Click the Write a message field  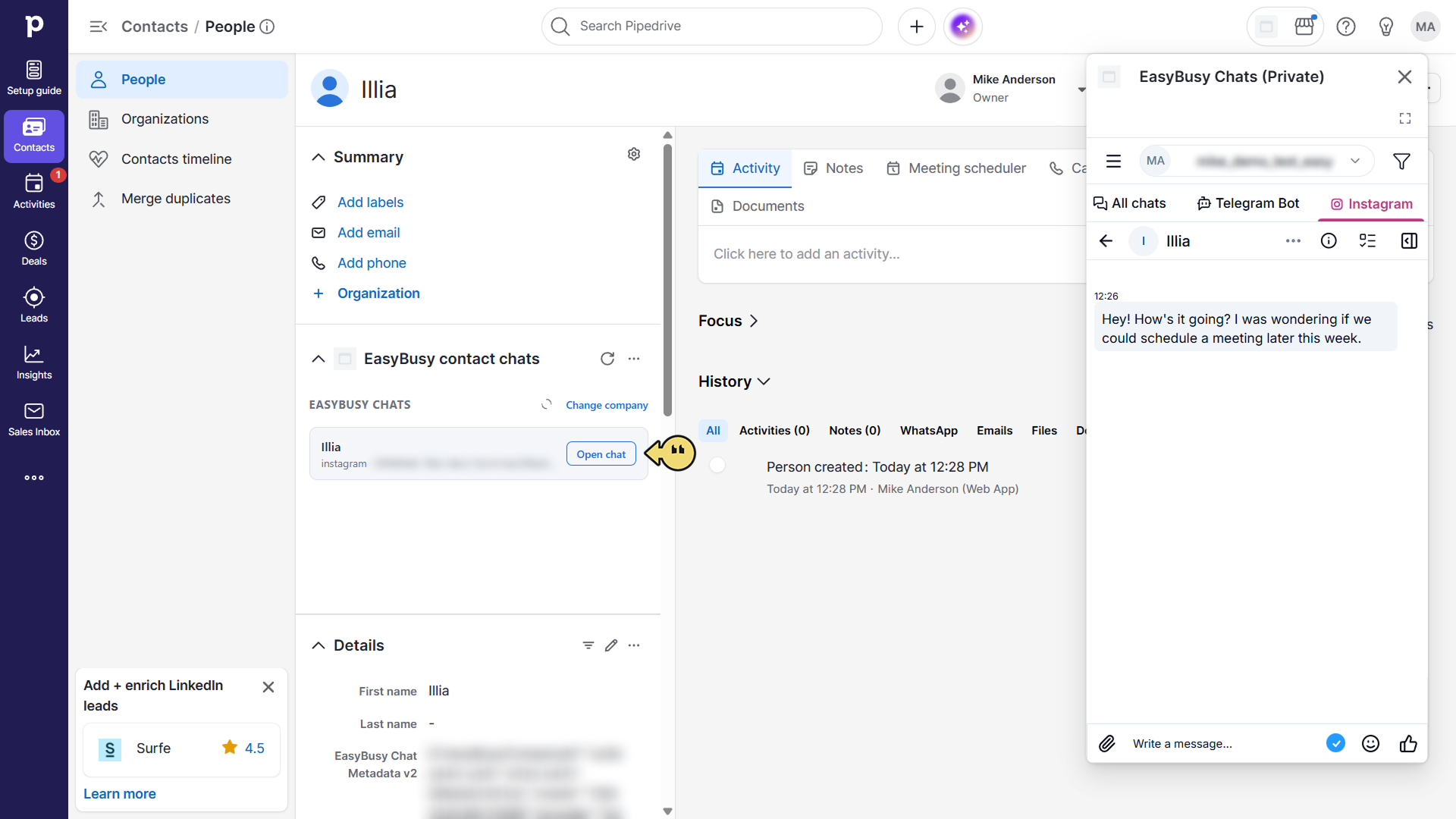[x=1221, y=744]
